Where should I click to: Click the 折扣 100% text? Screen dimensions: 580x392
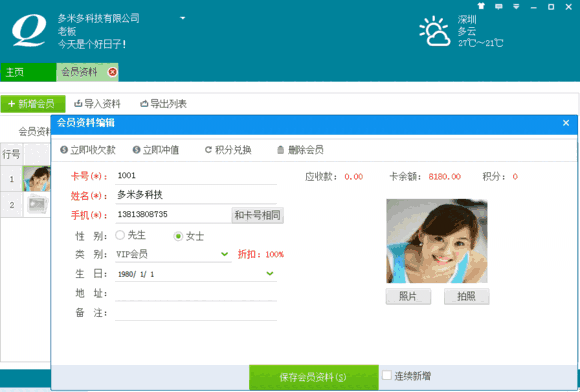(261, 254)
